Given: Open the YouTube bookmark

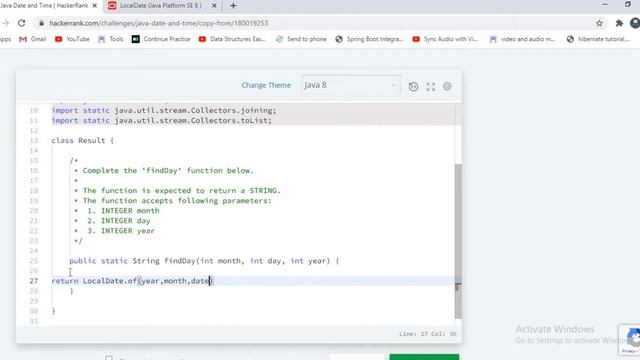Looking at the screenshot, I should tap(72, 39).
